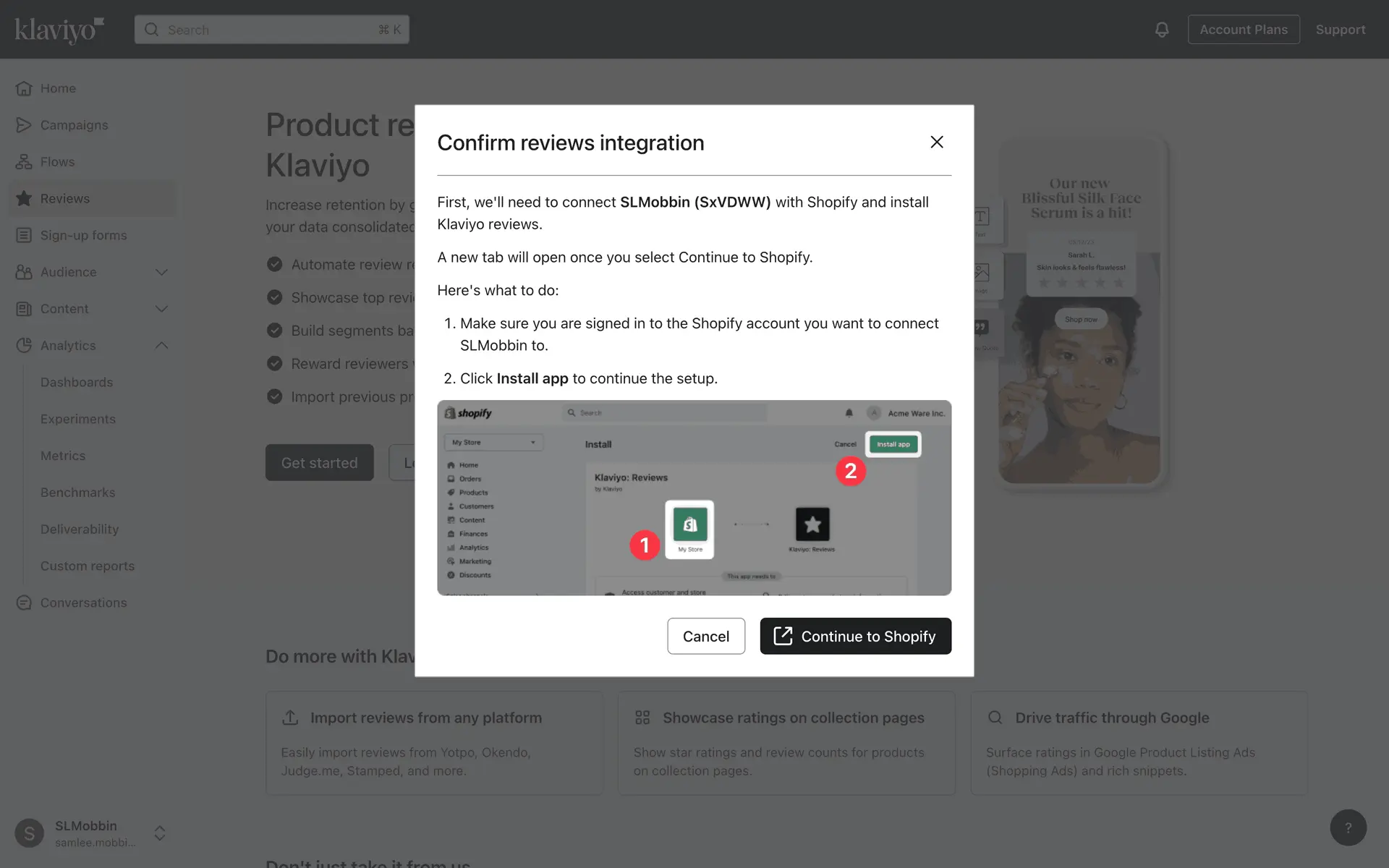Select the Conversations chat icon
This screenshot has width=1389, height=868.
24,603
